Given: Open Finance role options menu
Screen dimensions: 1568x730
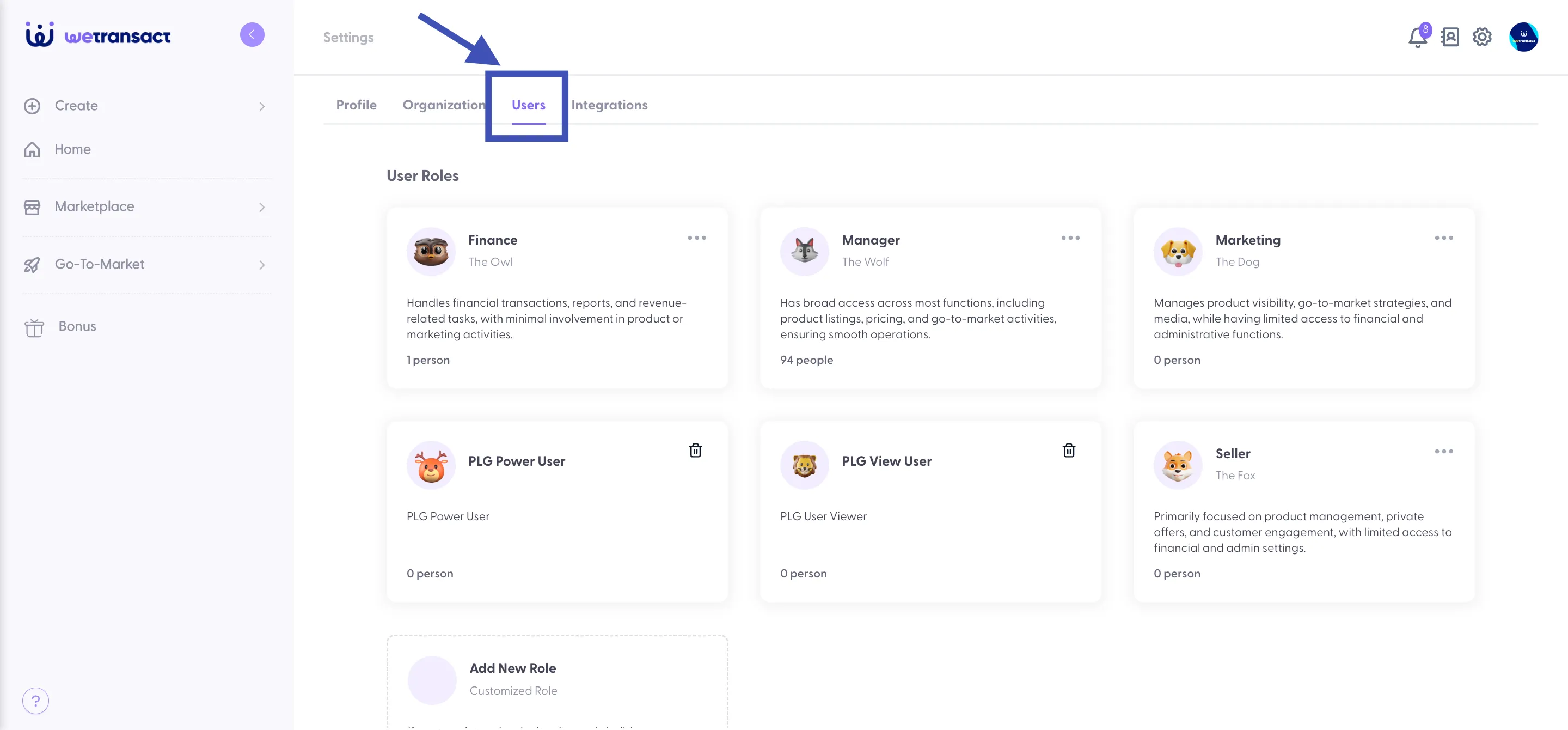Looking at the screenshot, I should 697,238.
